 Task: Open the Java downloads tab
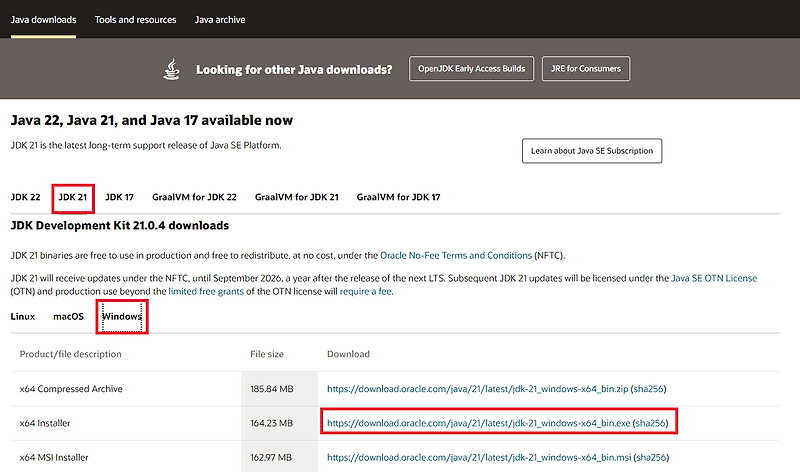click(43, 20)
